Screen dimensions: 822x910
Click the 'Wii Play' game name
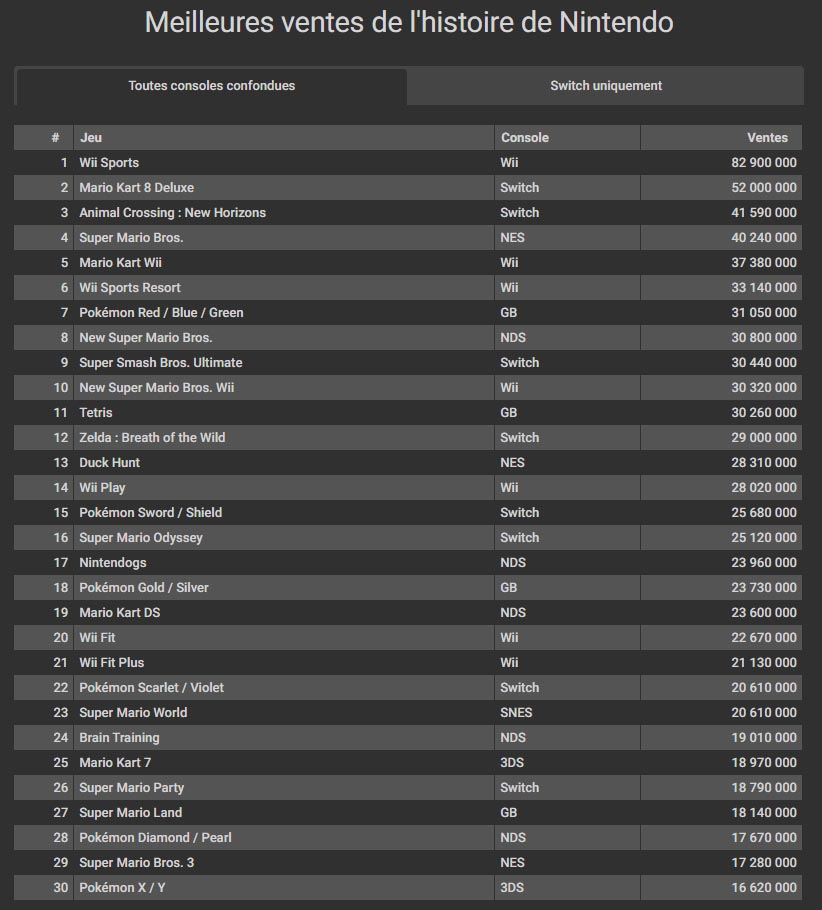point(102,487)
